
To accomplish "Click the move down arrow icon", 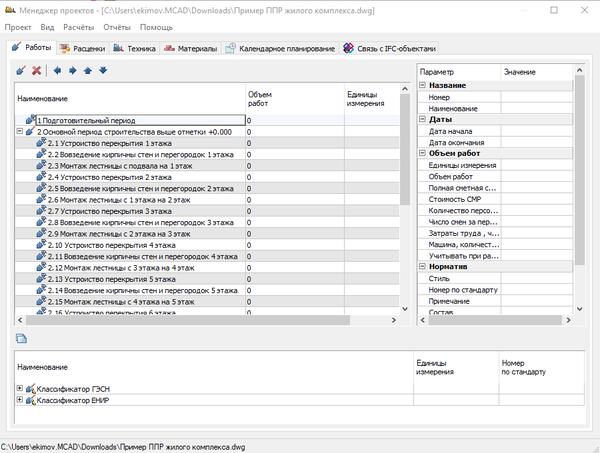I will tap(103, 70).
